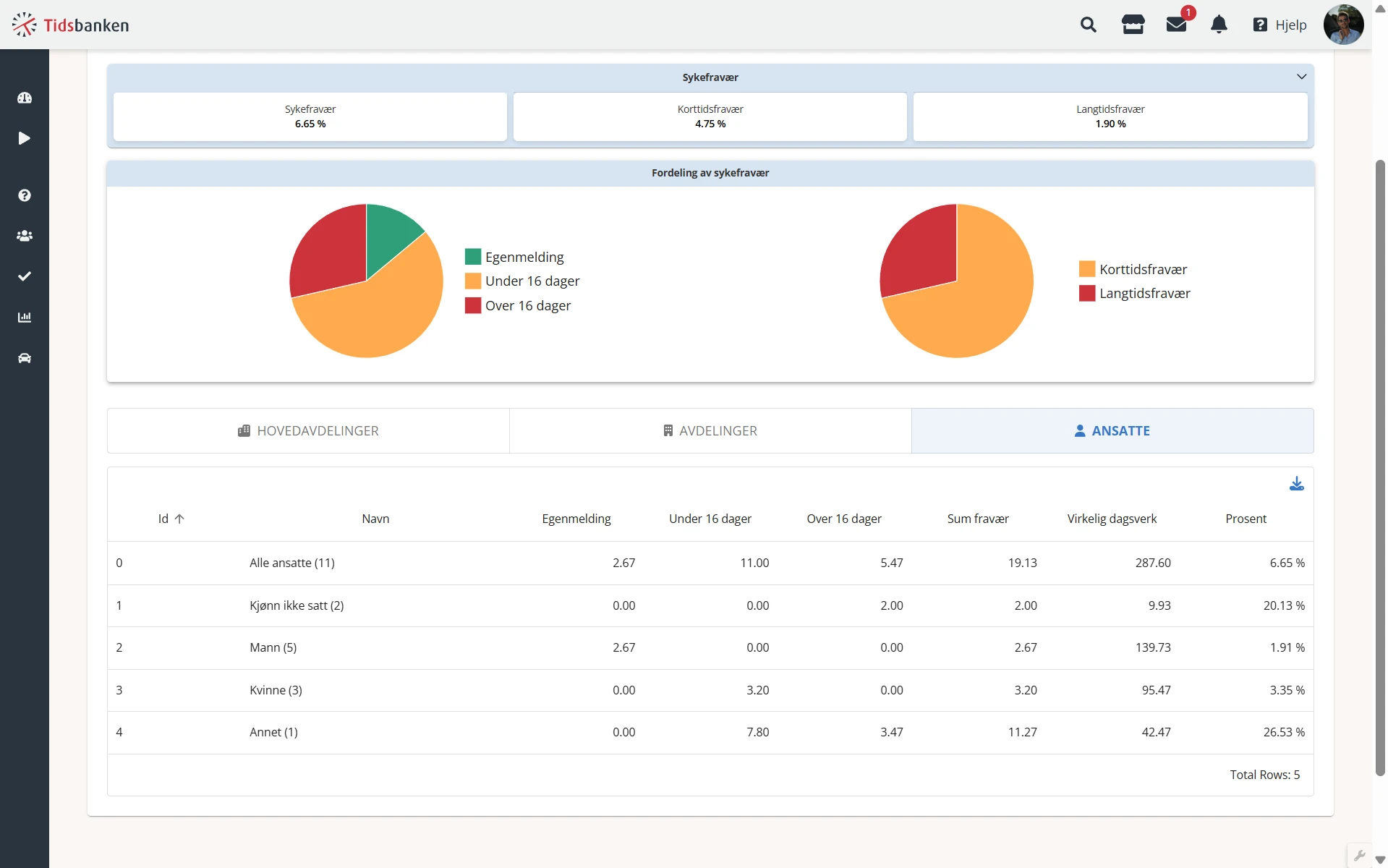
Task: Open user profile avatar menu
Action: point(1343,25)
